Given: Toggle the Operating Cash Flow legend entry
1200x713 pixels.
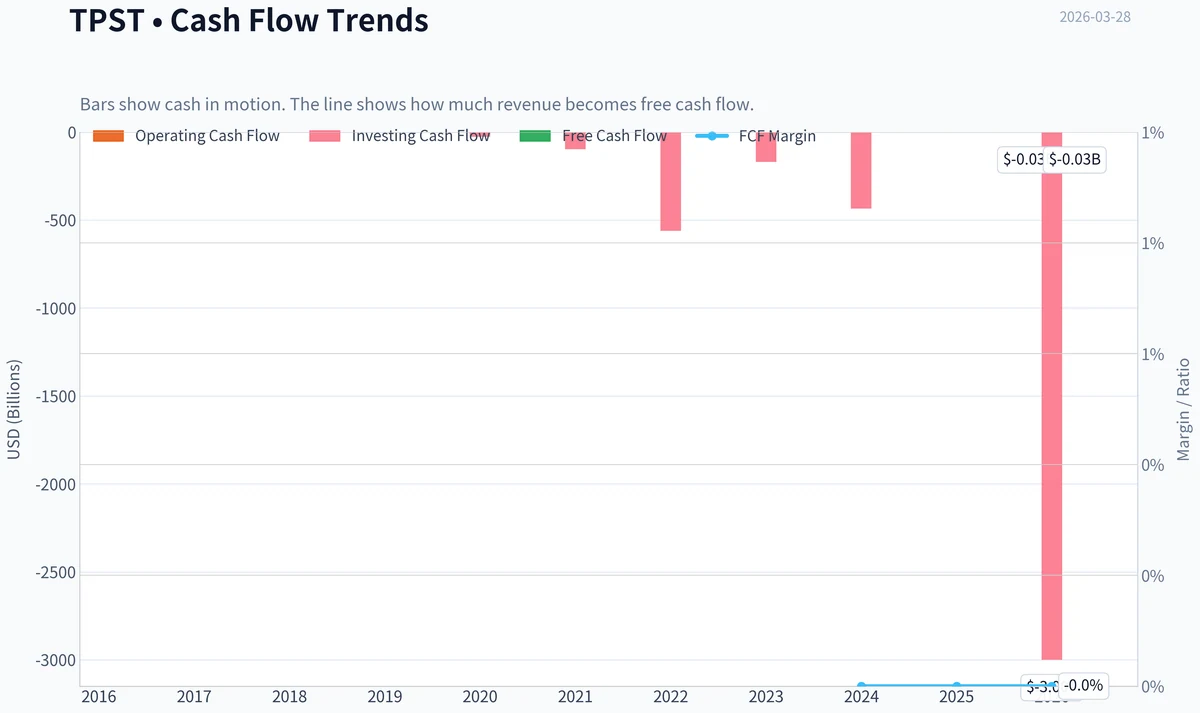Looking at the screenshot, I should pyautogui.click(x=186, y=136).
